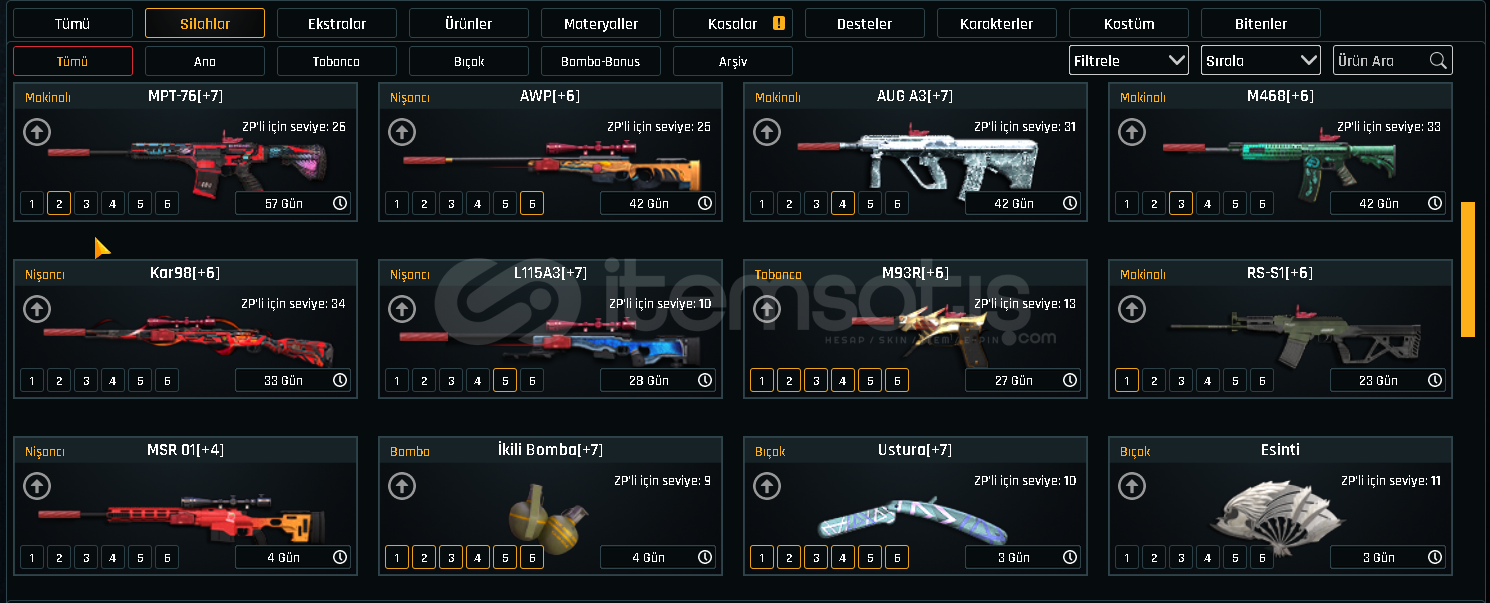This screenshot has height=603, width=1490.
Task: Click the upgrade arrow on İkili Bomba card
Action: coord(402,485)
